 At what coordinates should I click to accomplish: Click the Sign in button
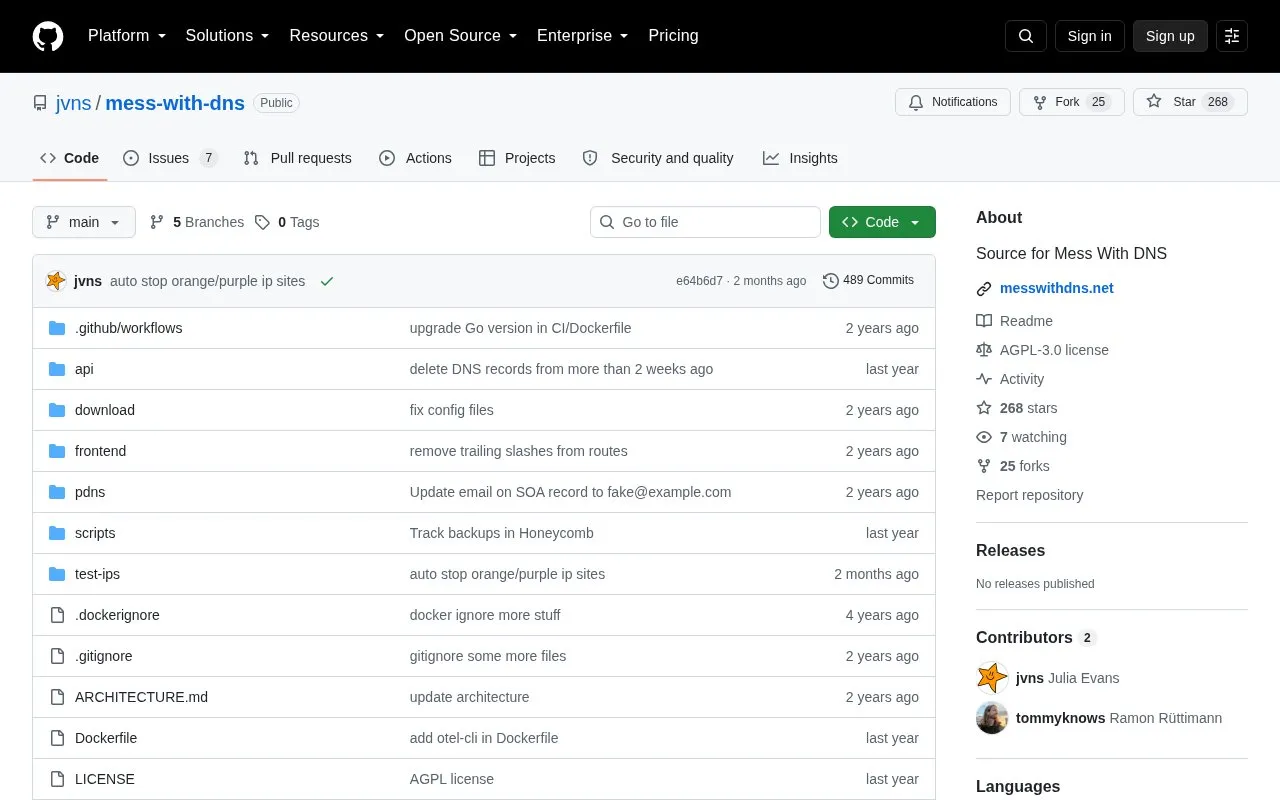pos(1089,36)
